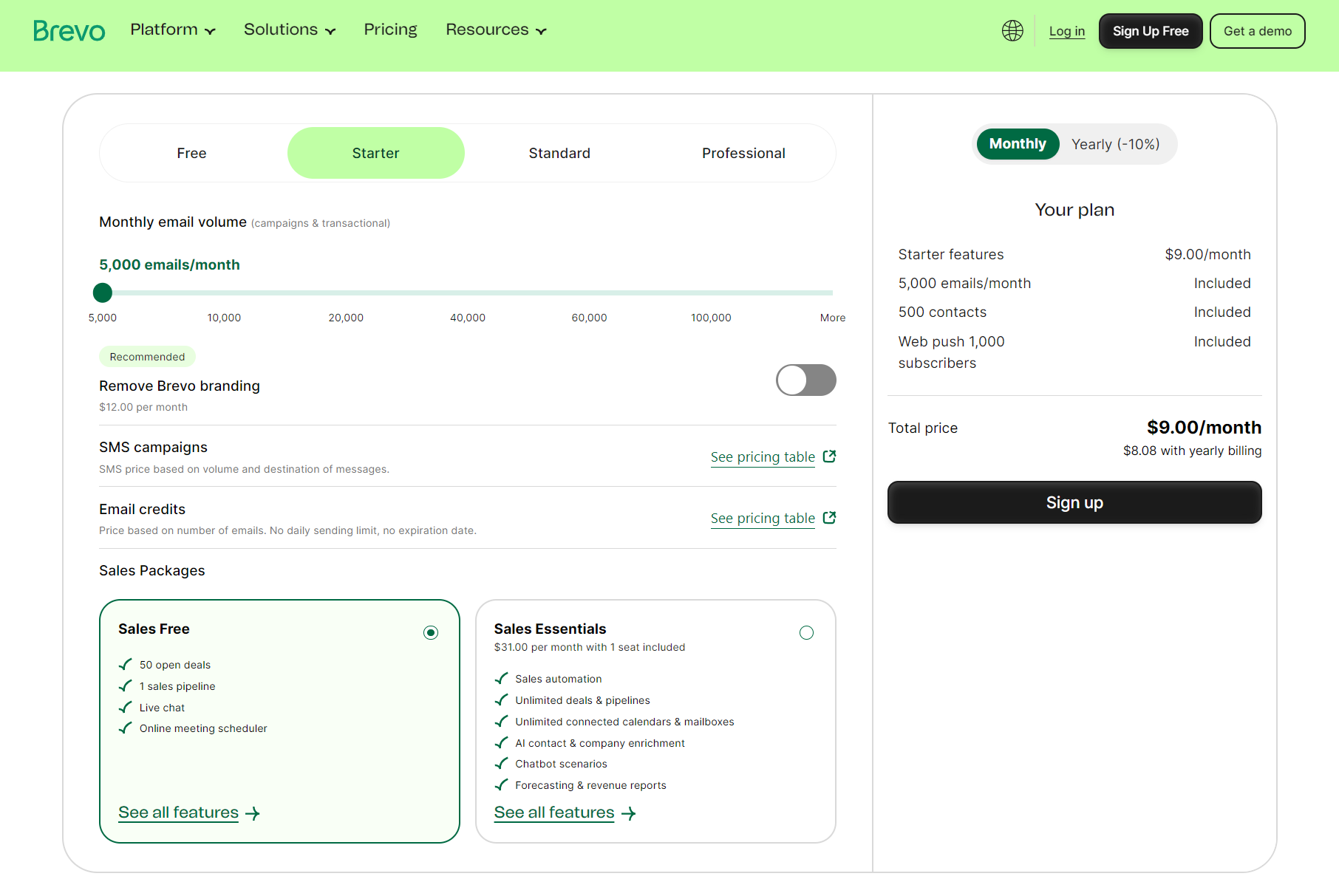Select the Free plan tab
Screen dimensions: 1339x896
pyautogui.click(x=191, y=153)
